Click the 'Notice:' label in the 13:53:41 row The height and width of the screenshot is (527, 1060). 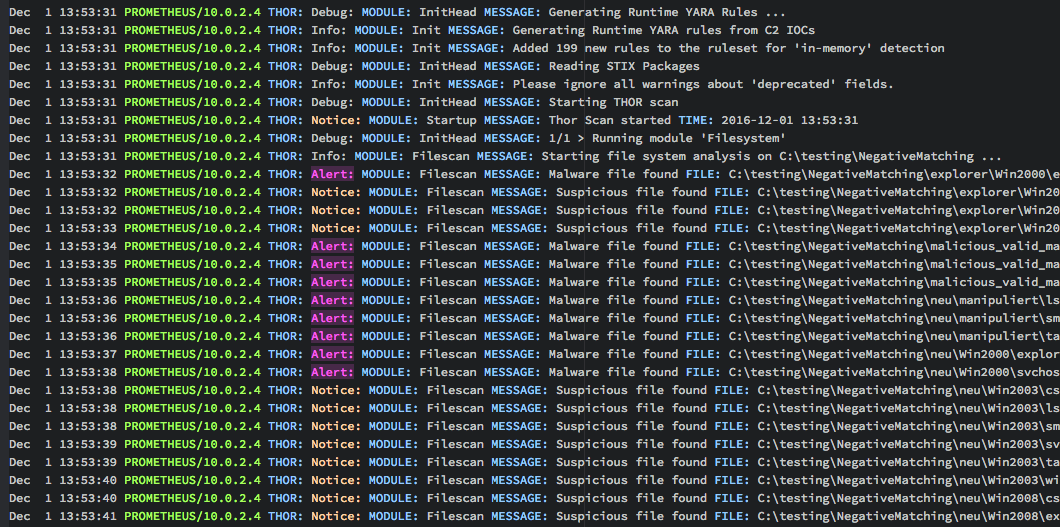[x=336, y=516]
